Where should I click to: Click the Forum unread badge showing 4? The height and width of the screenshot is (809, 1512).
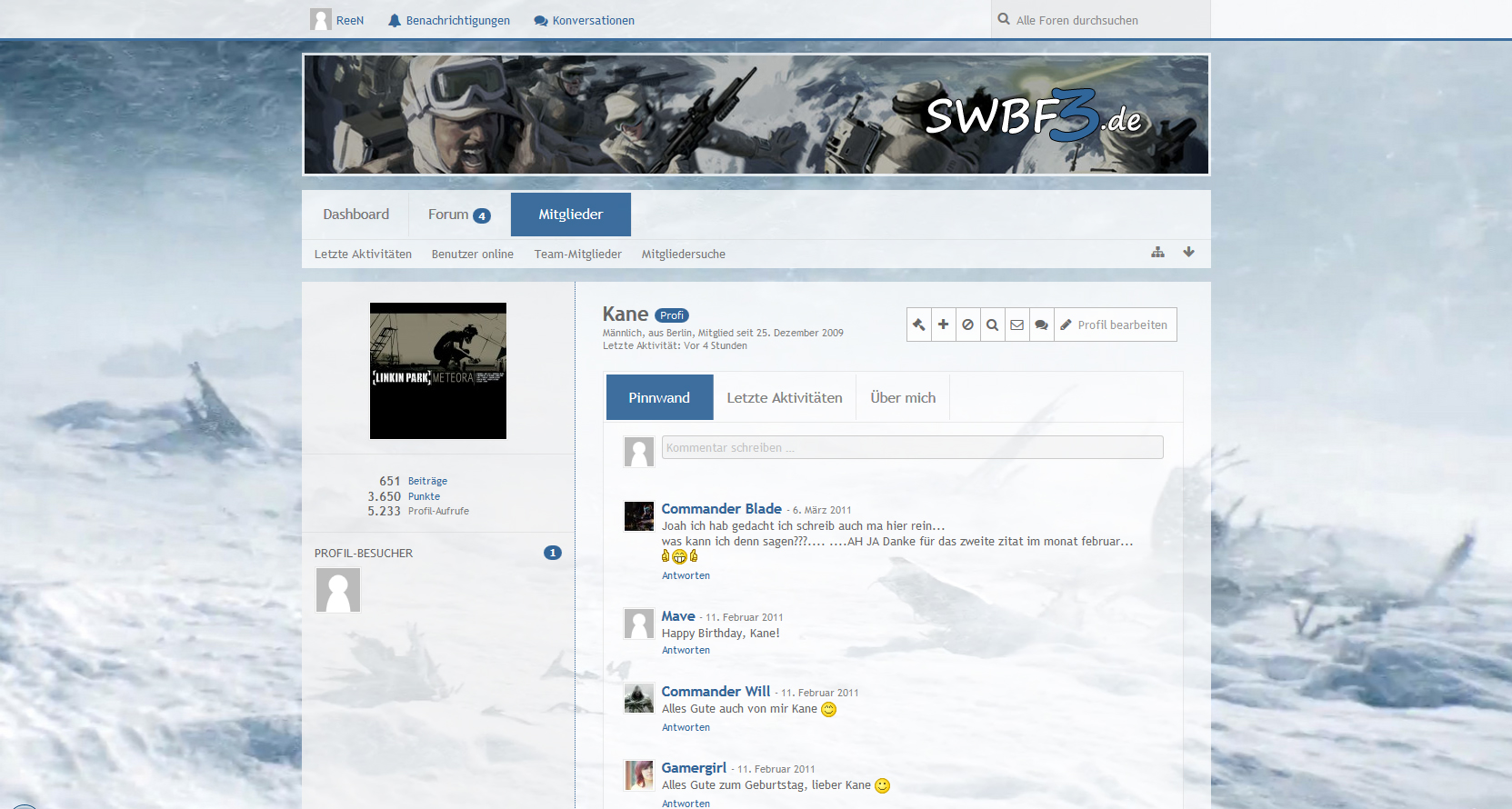click(482, 215)
